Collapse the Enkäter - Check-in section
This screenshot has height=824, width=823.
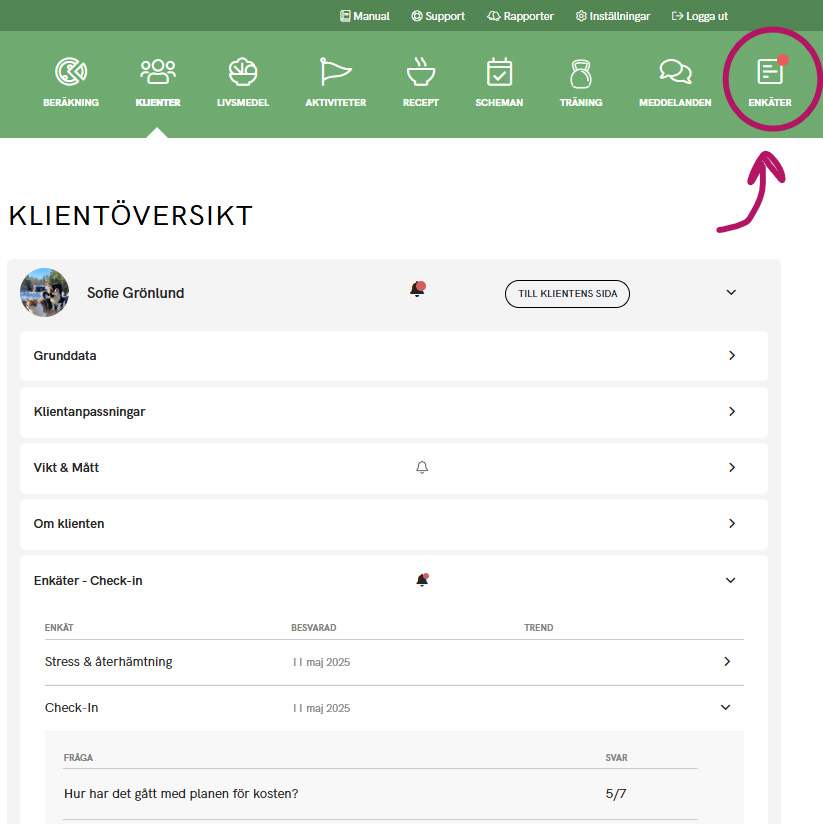[730, 581]
